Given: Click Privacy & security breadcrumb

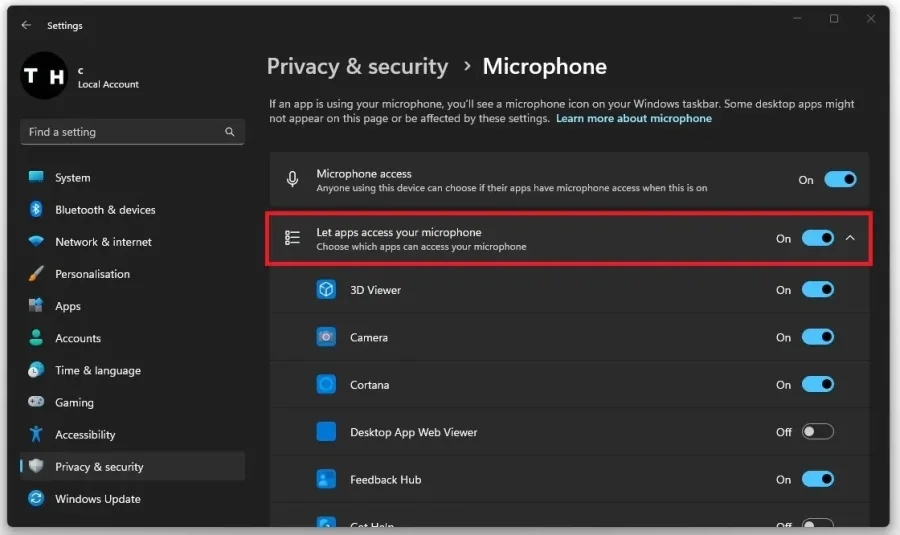Looking at the screenshot, I should (357, 67).
